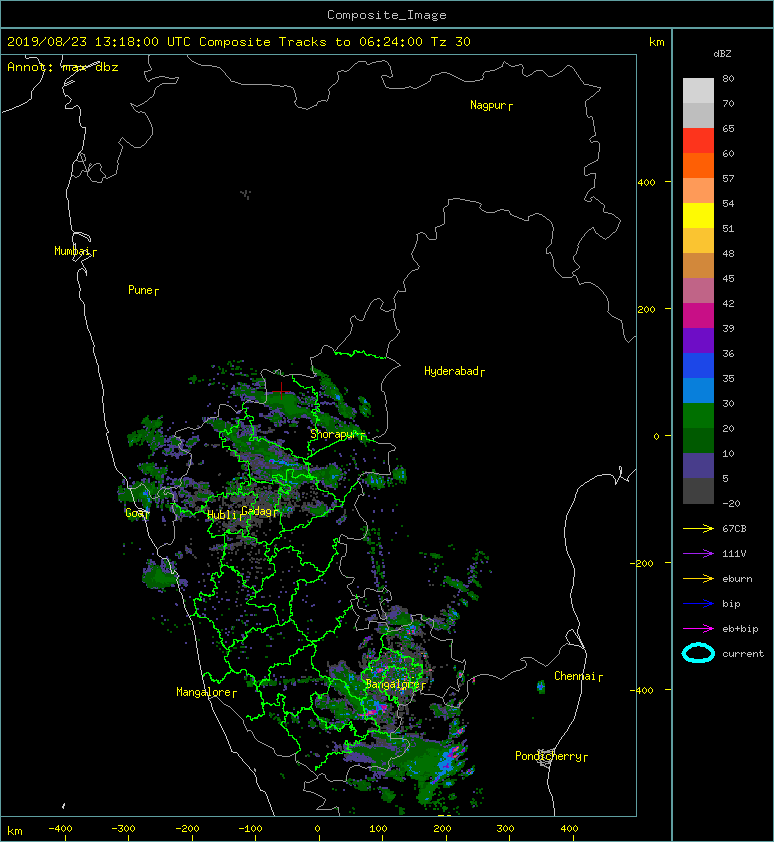Click the -400 tick on the vertical axis
Viewport: 774px width, 842px height.
coord(642,690)
